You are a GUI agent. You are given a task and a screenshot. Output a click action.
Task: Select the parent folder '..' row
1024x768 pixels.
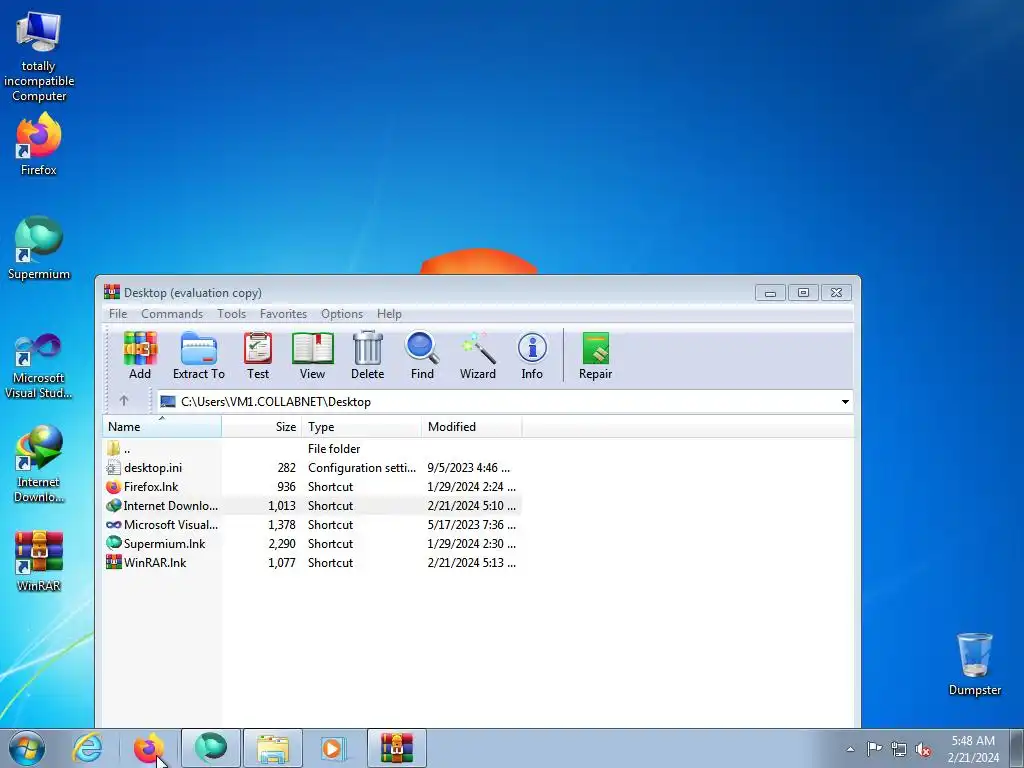[312, 449]
